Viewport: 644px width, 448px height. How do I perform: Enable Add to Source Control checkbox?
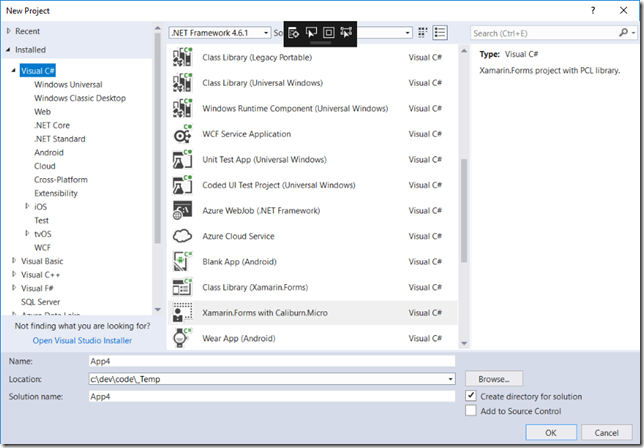[x=471, y=411]
